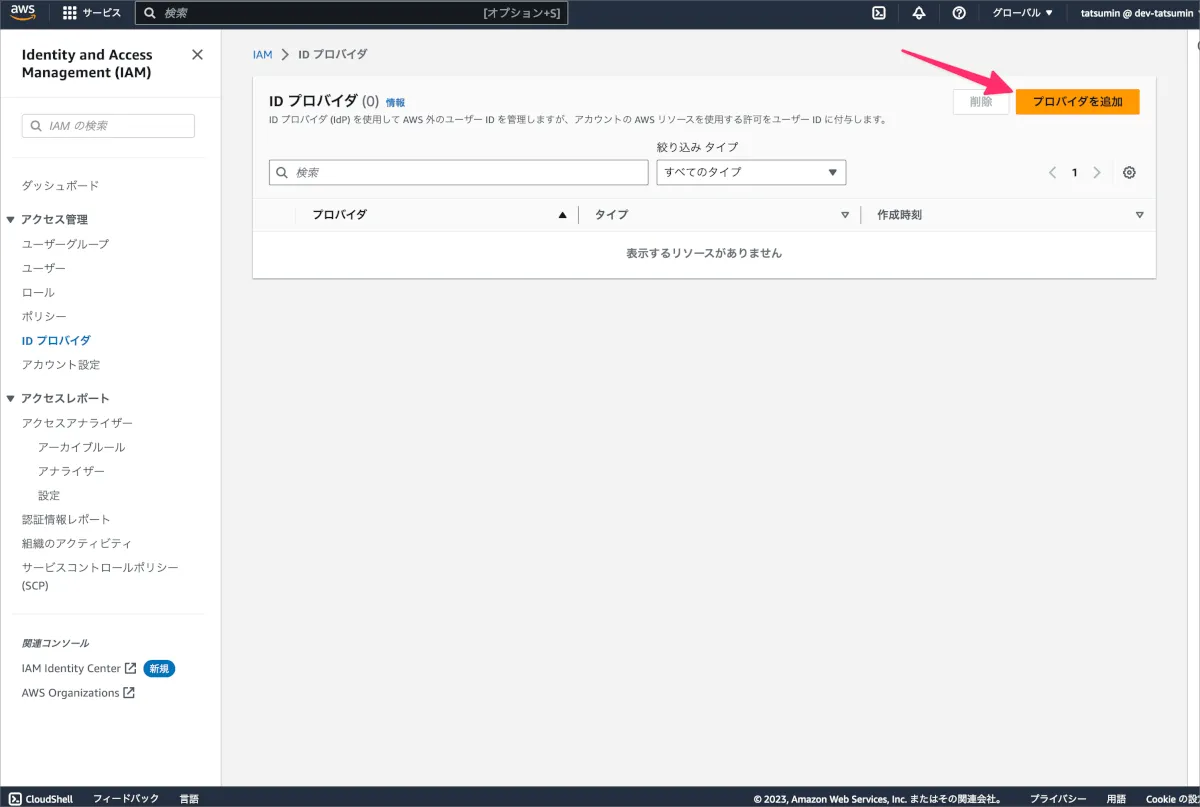
Task: Sort by プロバイダ column ascending arrow
Action: click(x=562, y=215)
